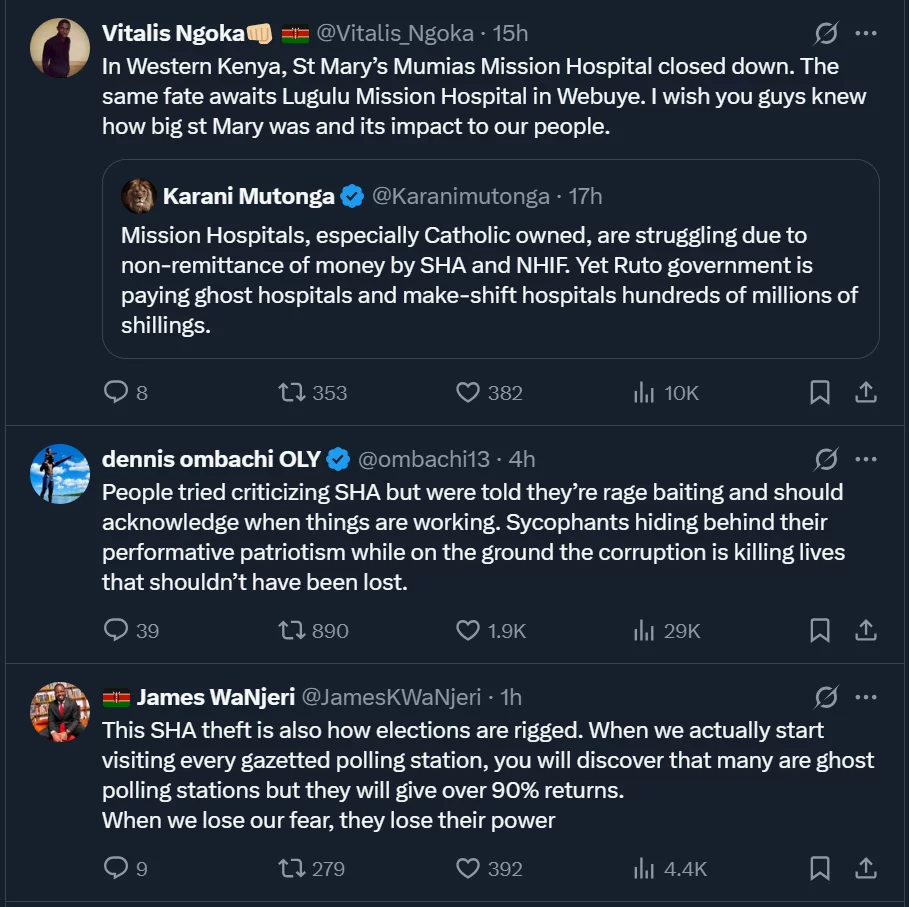Open Grok icon on James WaNjeri's post

click(x=826, y=697)
